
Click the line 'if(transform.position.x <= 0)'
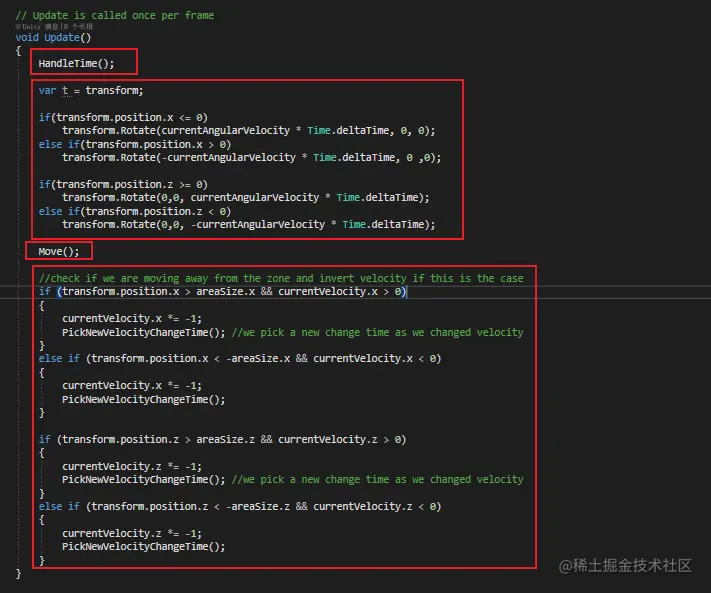[123, 118]
